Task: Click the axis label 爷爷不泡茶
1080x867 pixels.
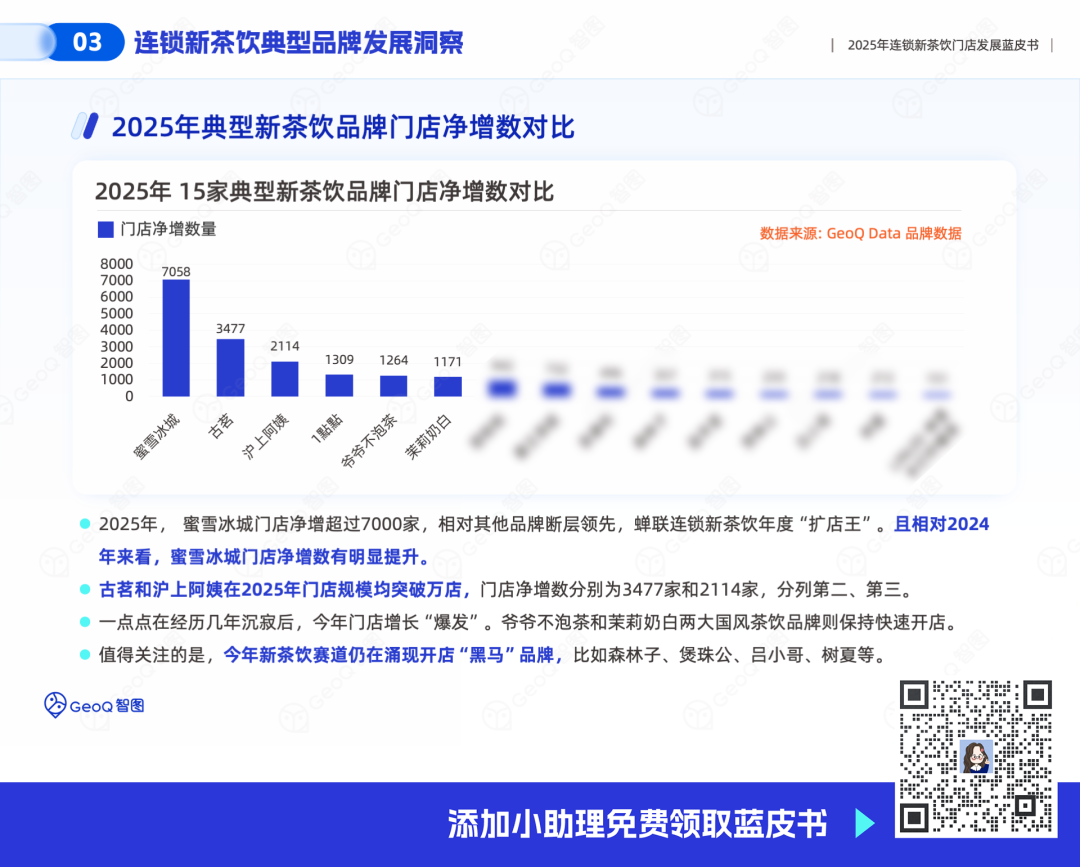Action: point(369,441)
